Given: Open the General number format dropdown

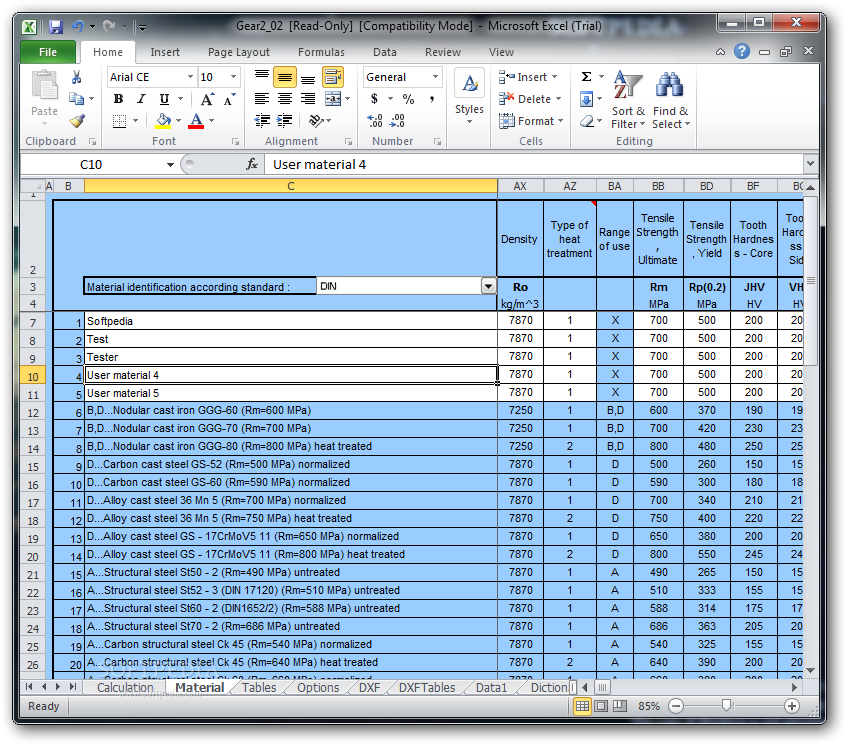Looking at the screenshot, I should [x=435, y=77].
